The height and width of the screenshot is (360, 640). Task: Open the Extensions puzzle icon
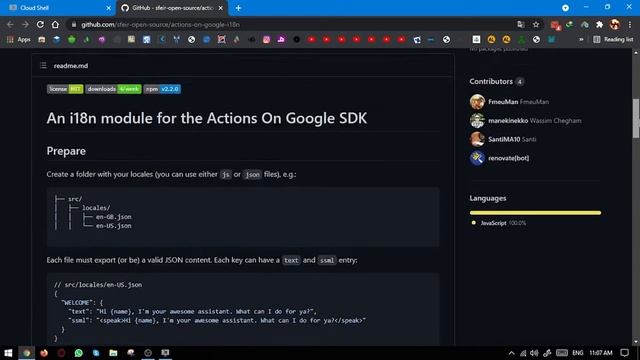600,24
